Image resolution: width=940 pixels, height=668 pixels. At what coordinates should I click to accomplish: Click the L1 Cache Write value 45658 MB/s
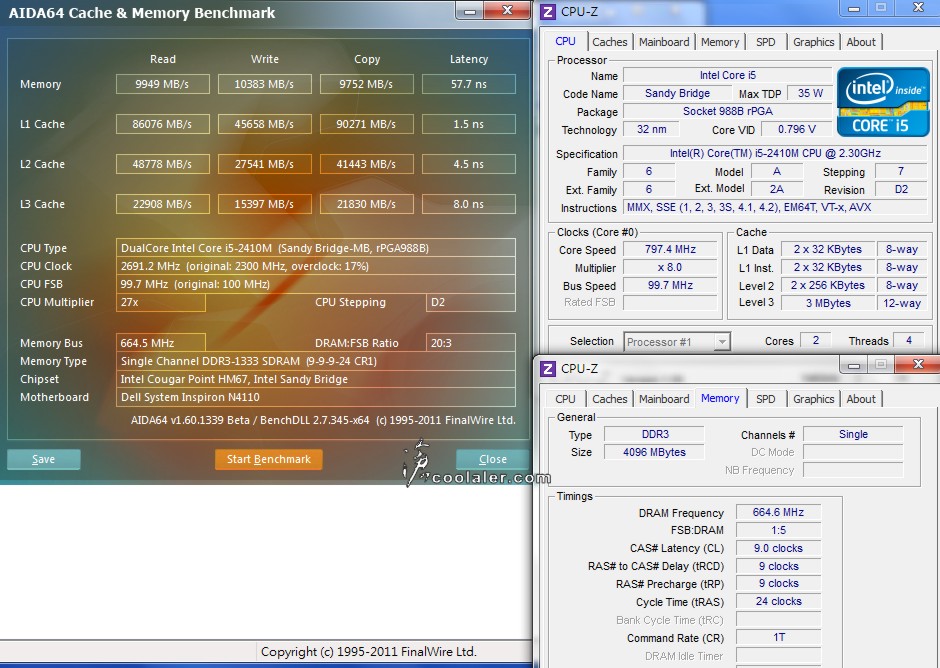tap(264, 124)
